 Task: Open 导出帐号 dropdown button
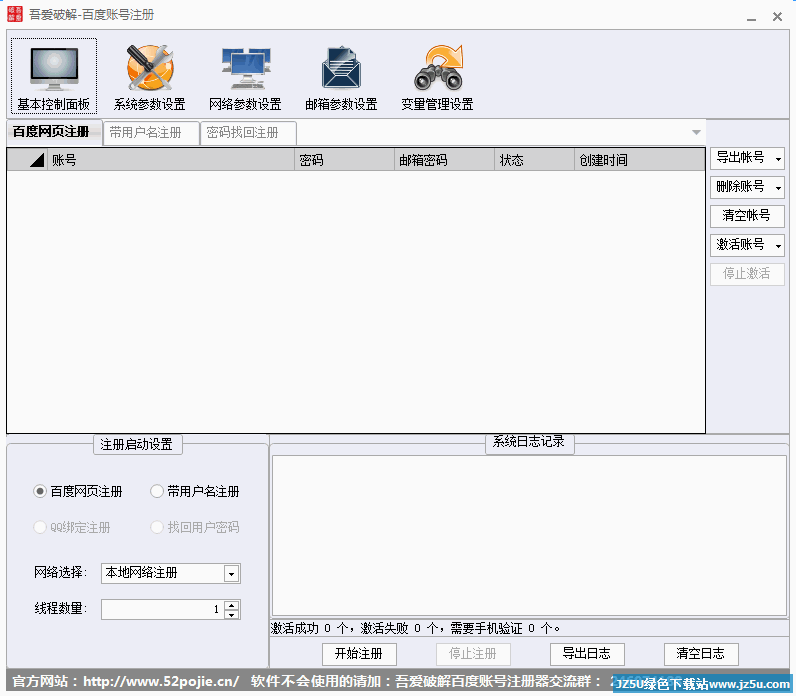pos(747,158)
